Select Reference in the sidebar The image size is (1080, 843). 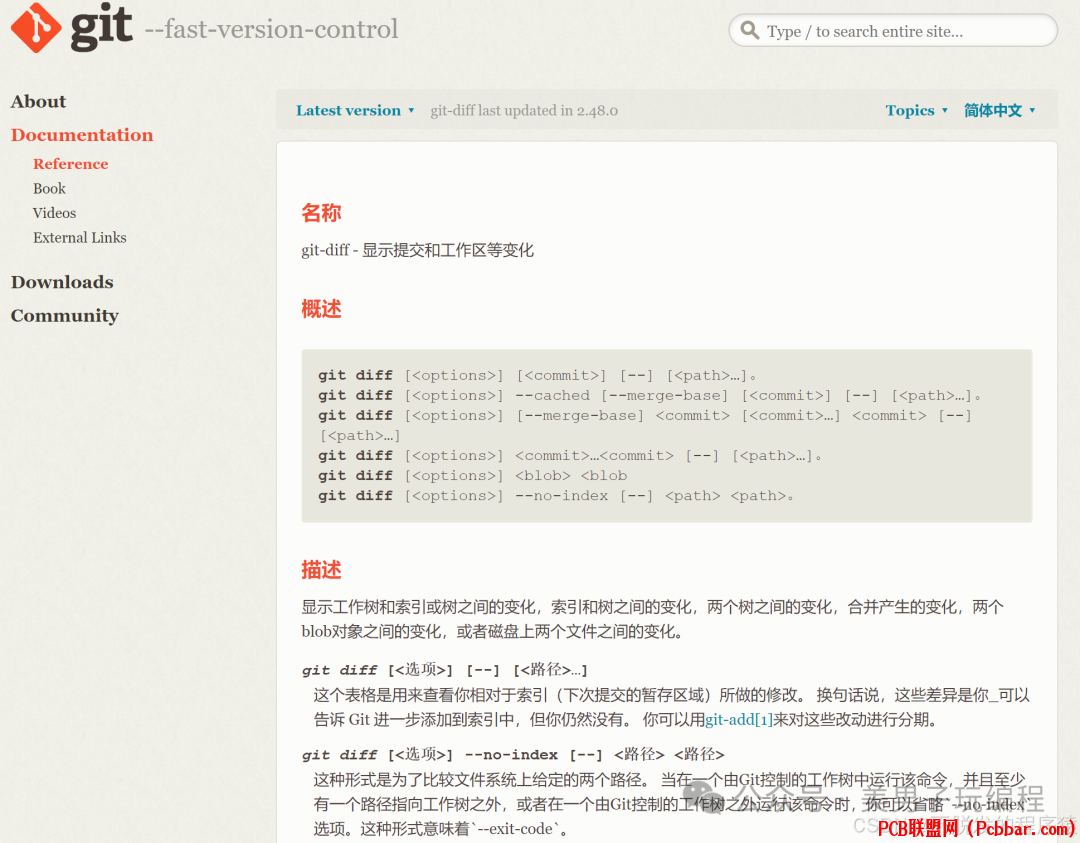point(71,164)
